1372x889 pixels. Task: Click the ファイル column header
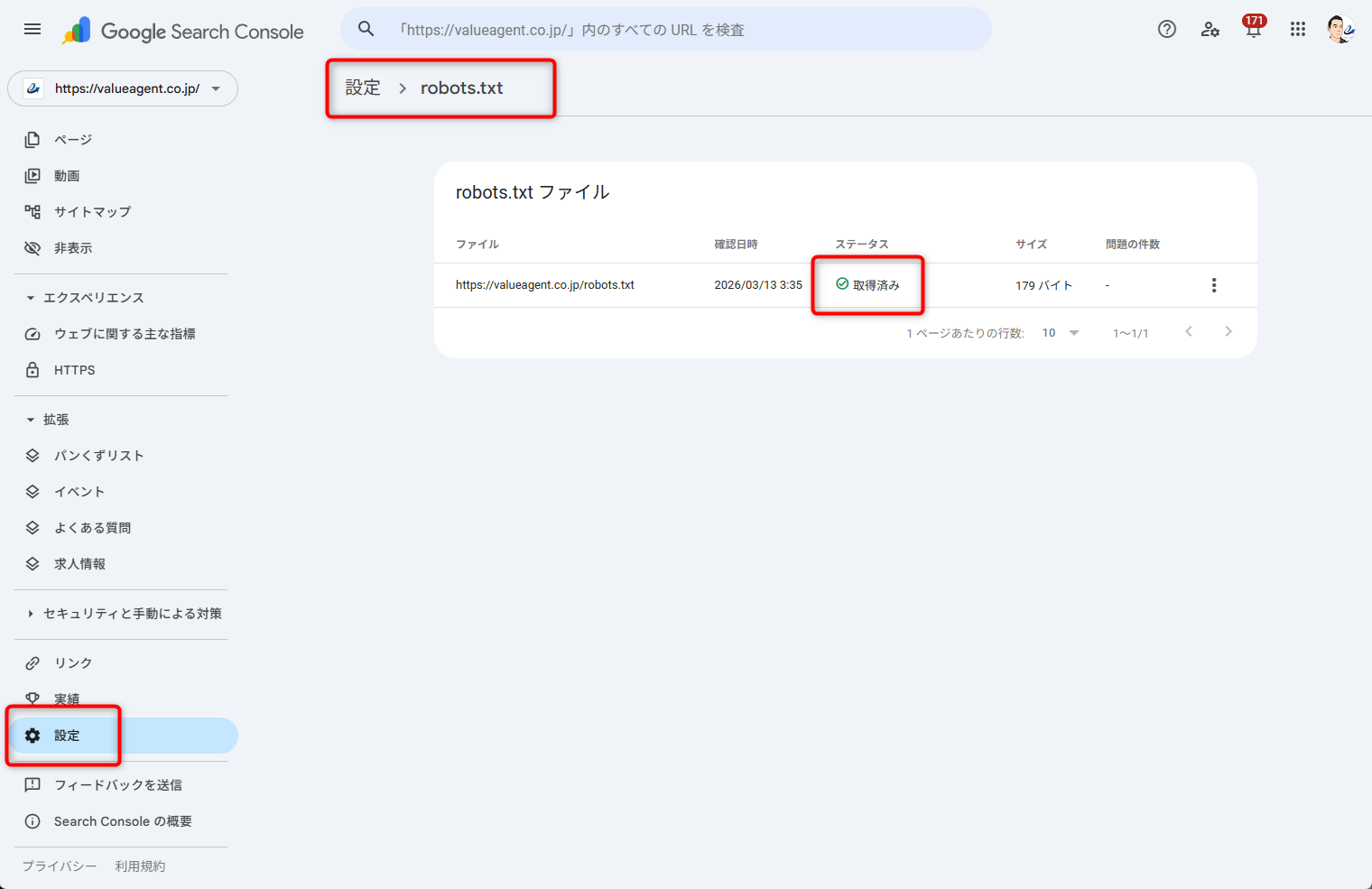point(477,245)
